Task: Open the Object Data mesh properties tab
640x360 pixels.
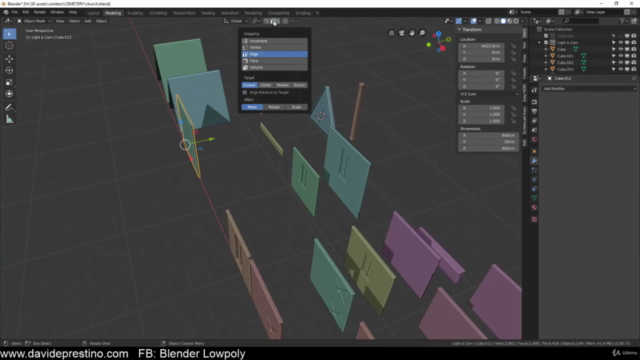Action: pyautogui.click(x=534, y=198)
